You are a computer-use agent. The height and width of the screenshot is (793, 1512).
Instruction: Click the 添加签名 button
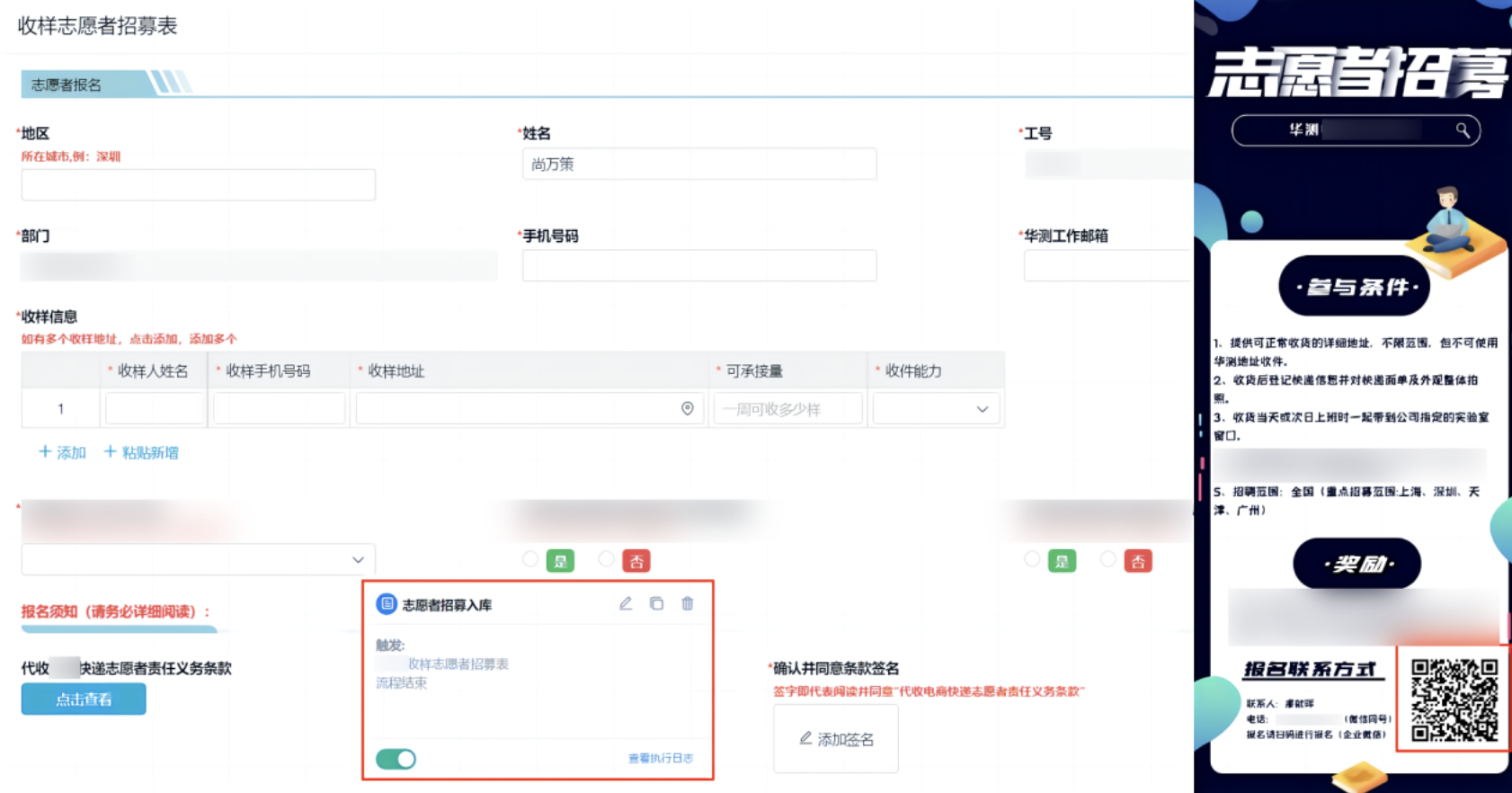836,739
